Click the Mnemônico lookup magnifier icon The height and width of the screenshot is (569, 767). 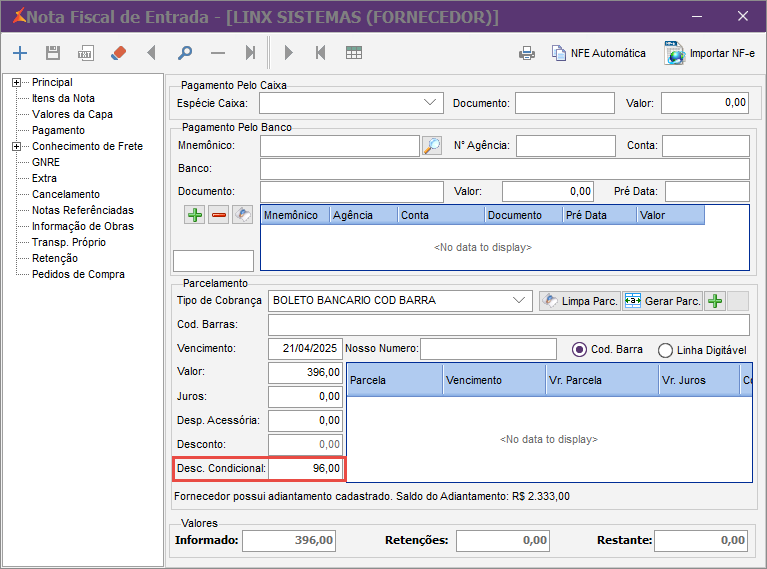(431, 146)
